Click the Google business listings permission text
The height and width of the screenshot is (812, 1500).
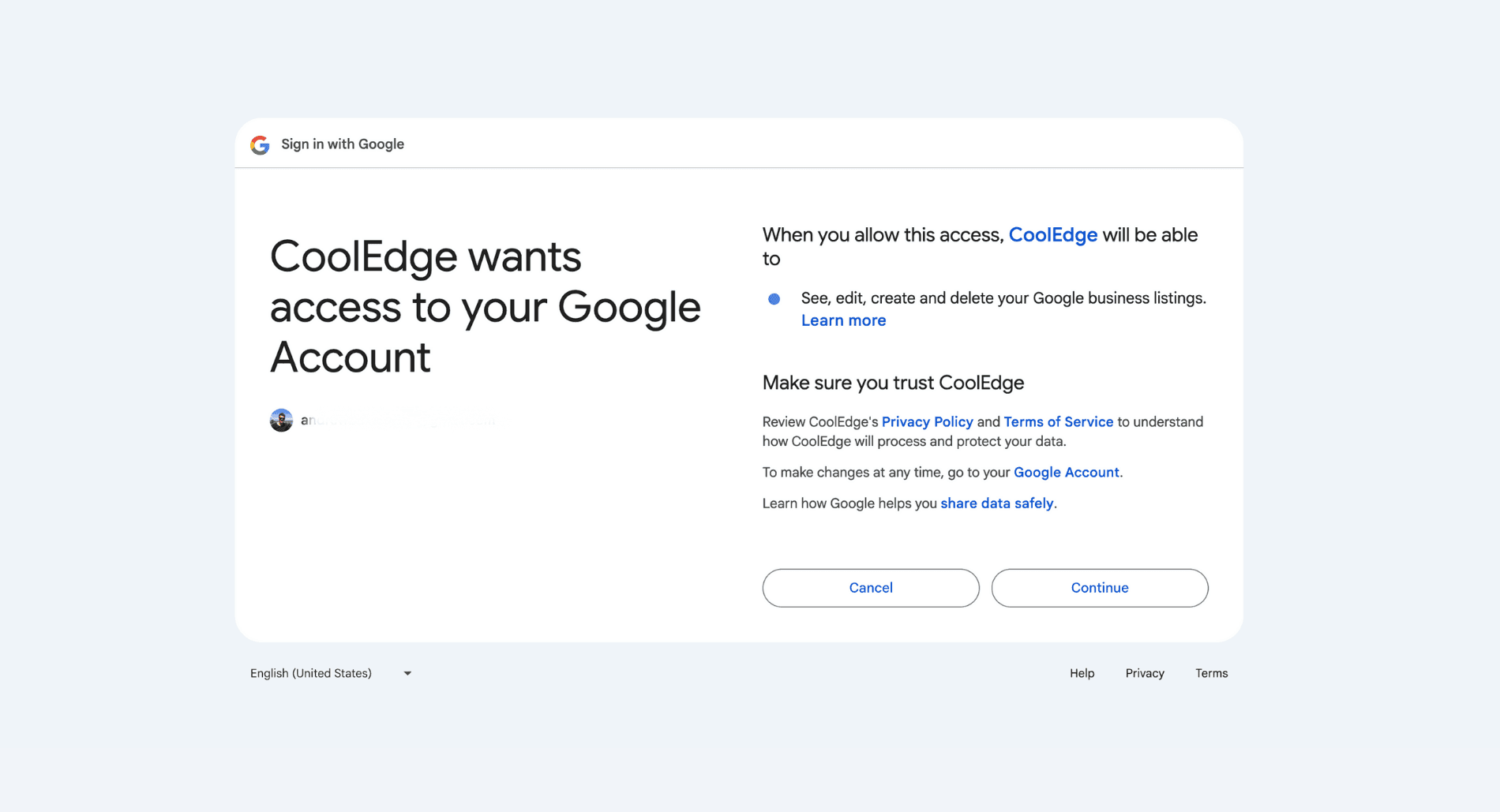coord(1003,298)
